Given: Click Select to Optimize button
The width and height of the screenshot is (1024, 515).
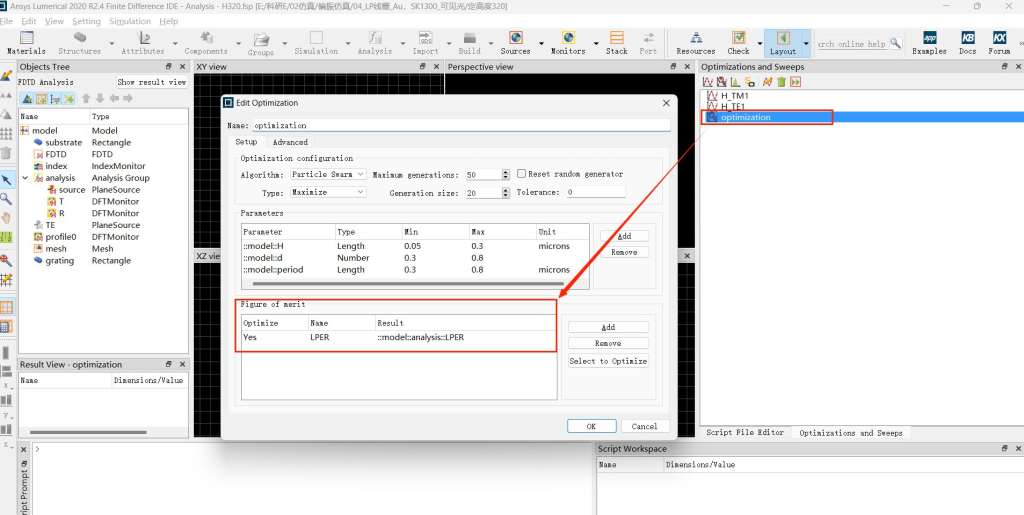Looking at the screenshot, I should tap(608, 361).
